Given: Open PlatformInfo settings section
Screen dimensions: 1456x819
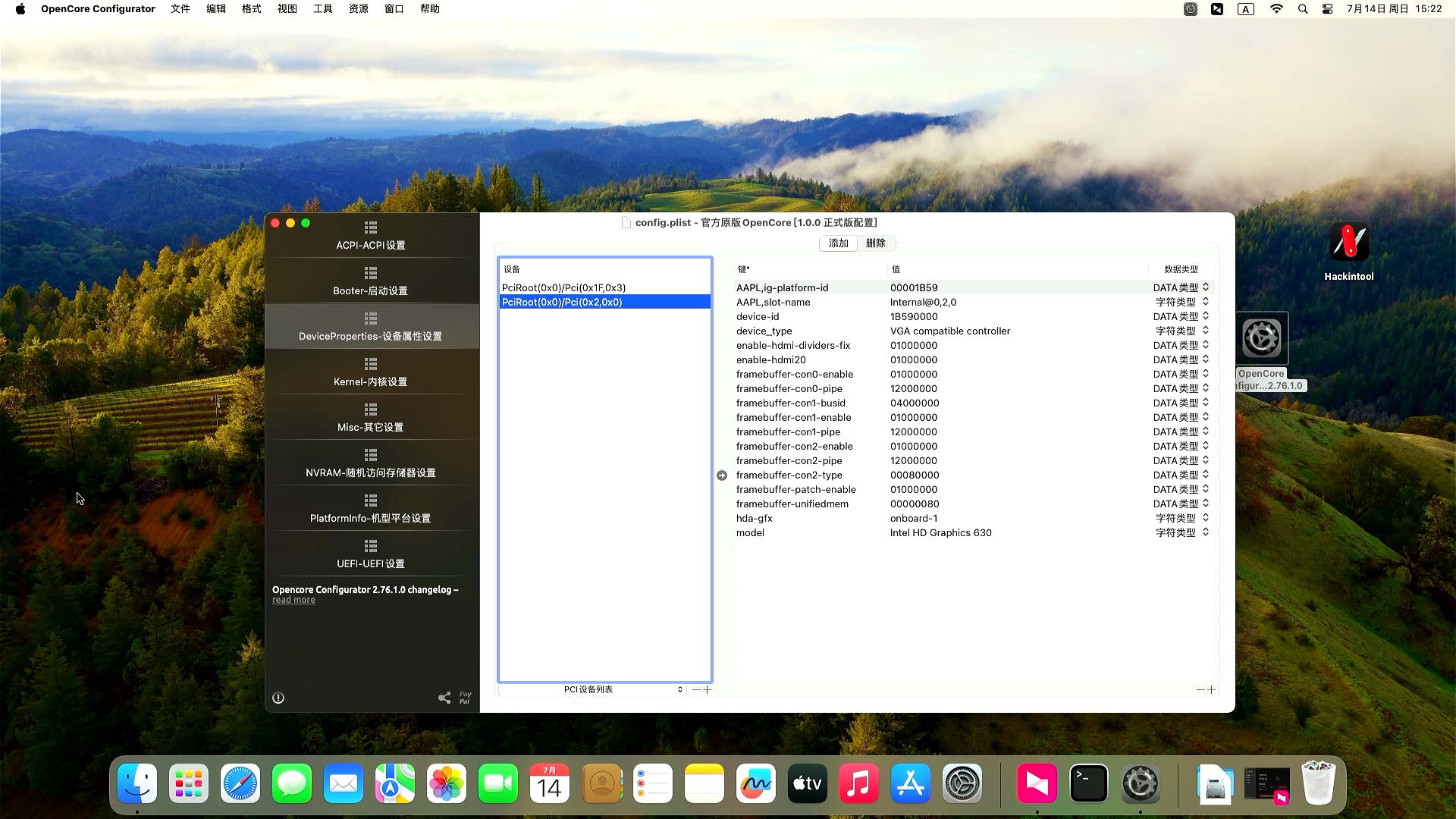Looking at the screenshot, I should point(371,509).
